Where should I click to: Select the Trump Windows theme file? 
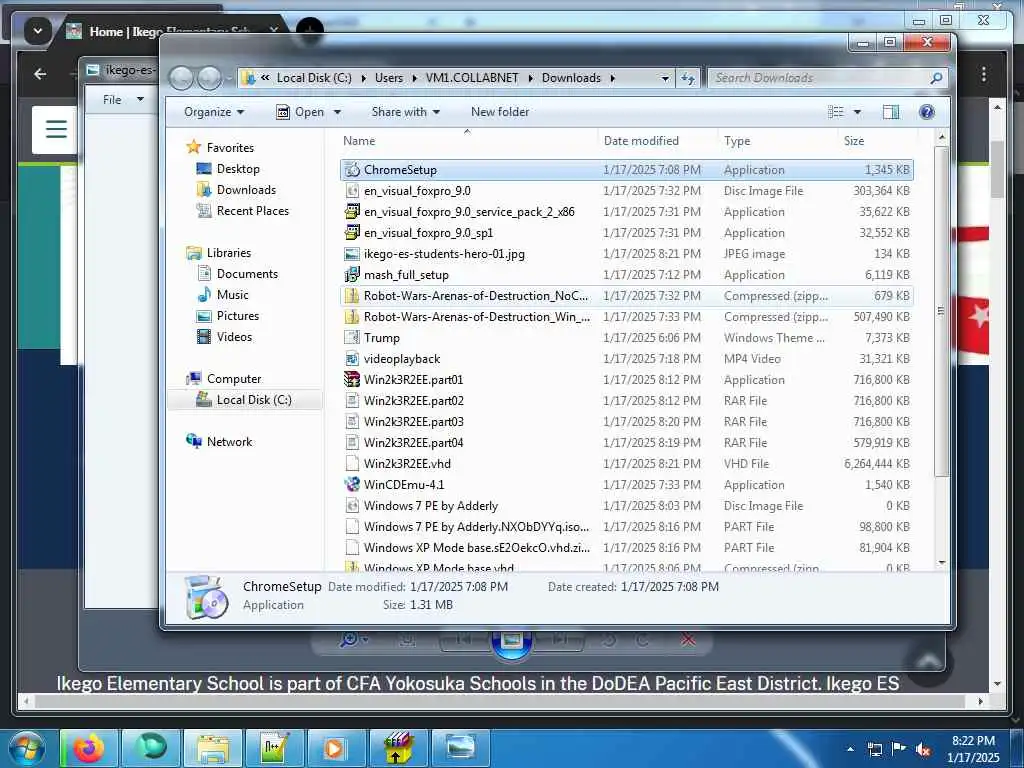tap(626, 338)
